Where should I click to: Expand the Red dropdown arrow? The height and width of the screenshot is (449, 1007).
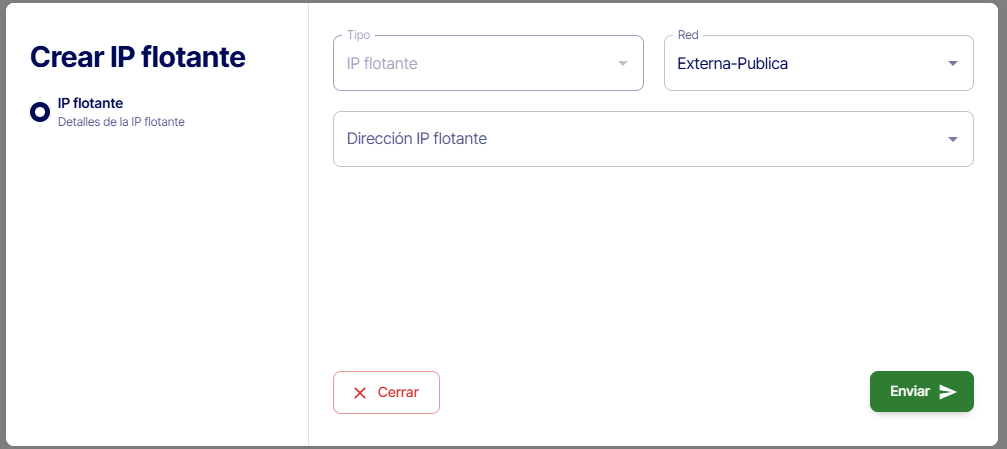click(x=952, y=64)
